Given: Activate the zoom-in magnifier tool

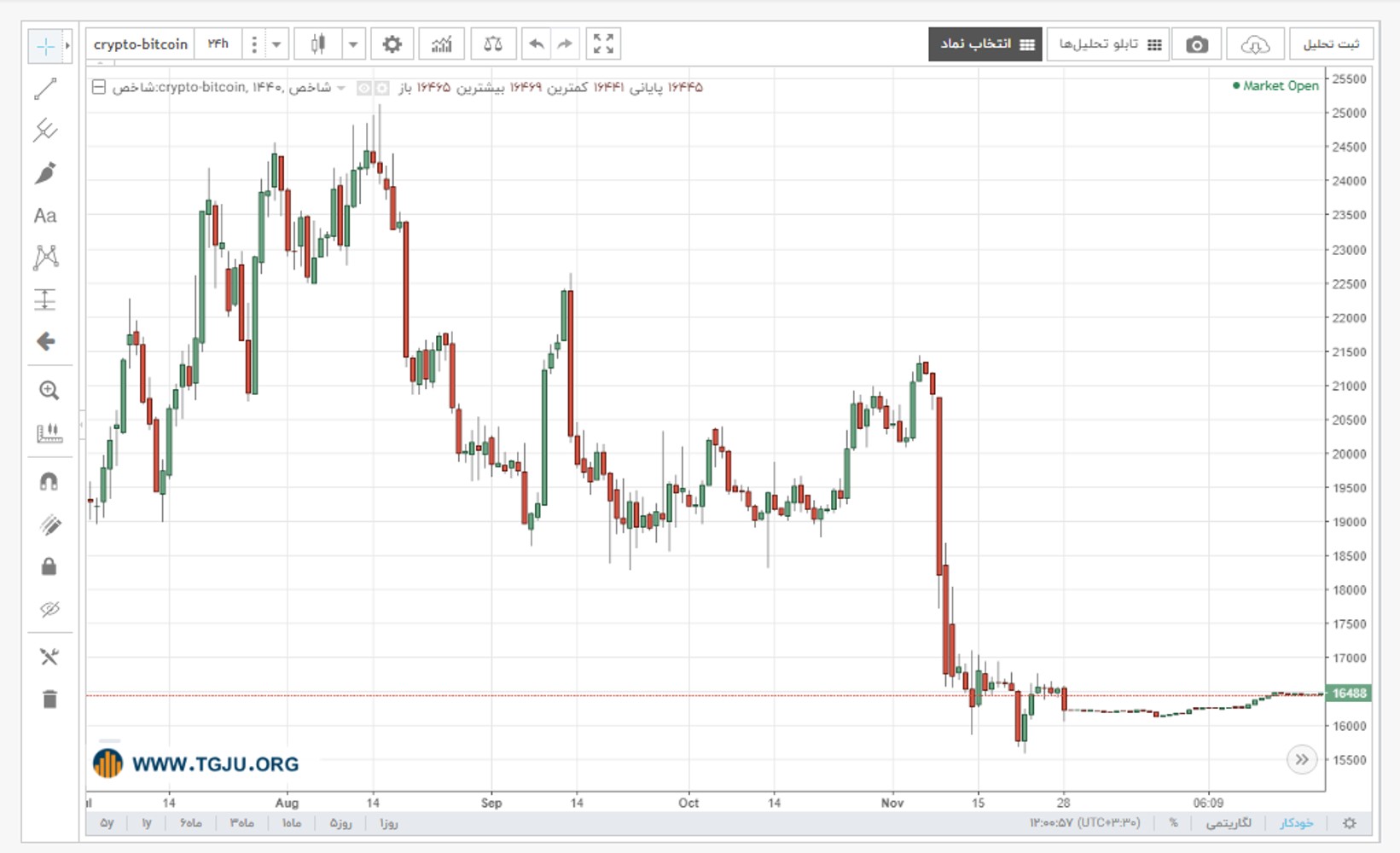Looking at the screenshot, I should tap(49, 391).
